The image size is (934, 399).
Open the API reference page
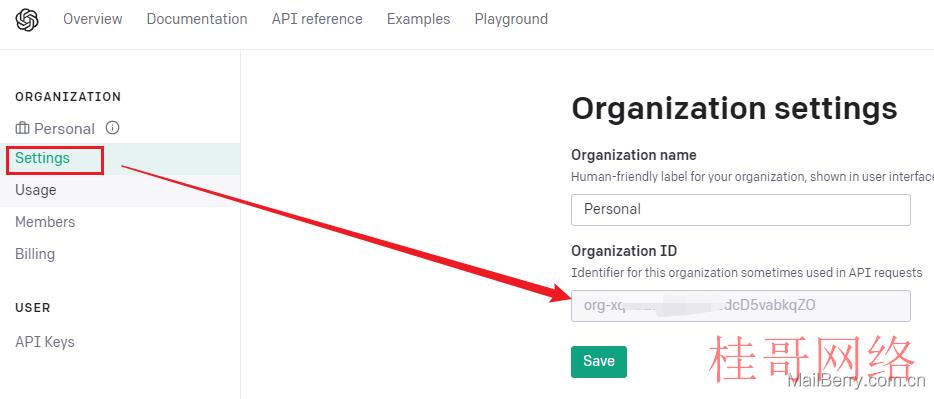point(317,19)
